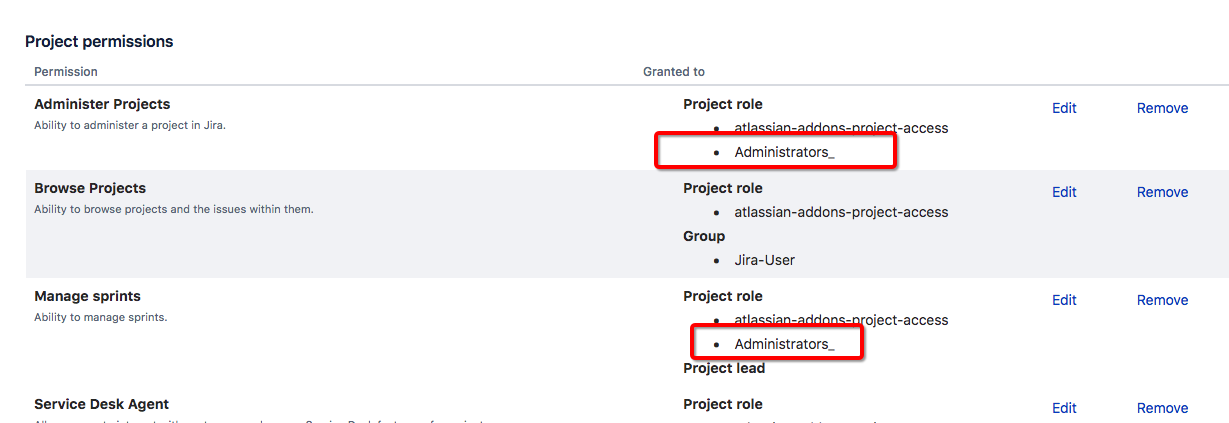Screen dimensions: 1229x423
Task: Select the 'Service Desk Agent' permission name
Action: coord(101,404)
